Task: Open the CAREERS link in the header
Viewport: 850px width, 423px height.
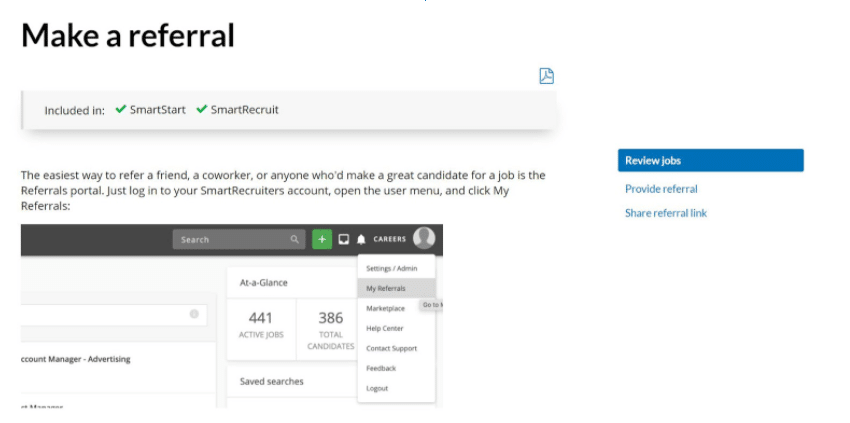Action: (x=390, y=240)
